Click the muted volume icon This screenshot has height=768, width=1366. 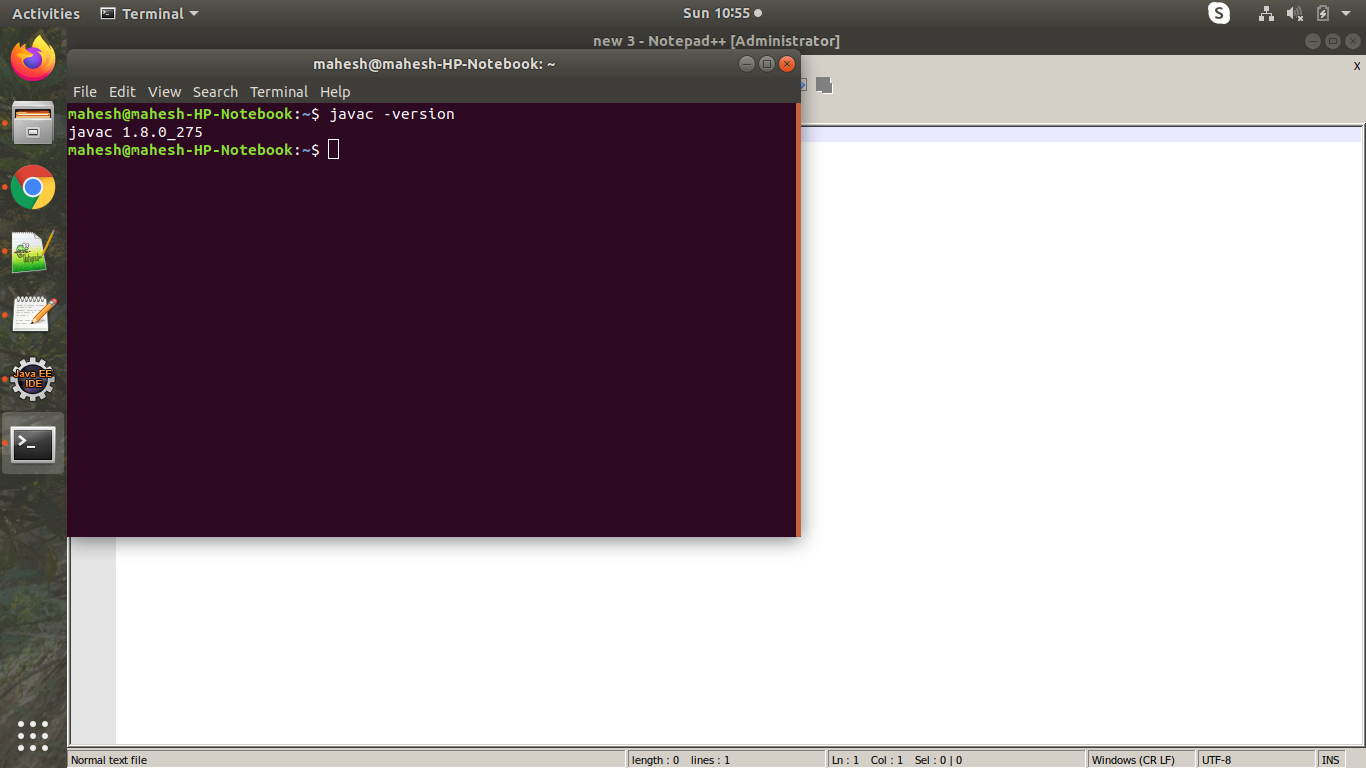1294,13
